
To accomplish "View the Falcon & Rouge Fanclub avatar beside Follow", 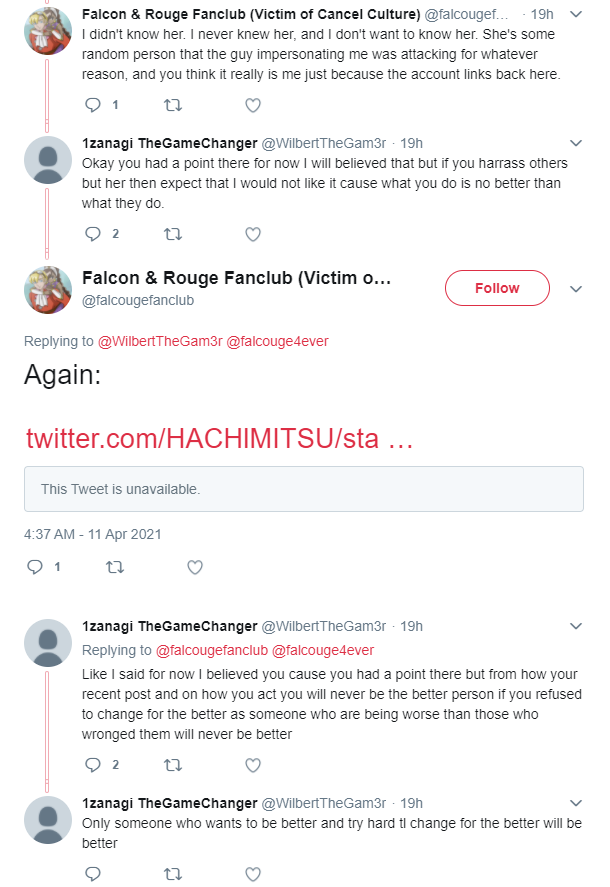I will pyautogui.click(x=48, y=290).
